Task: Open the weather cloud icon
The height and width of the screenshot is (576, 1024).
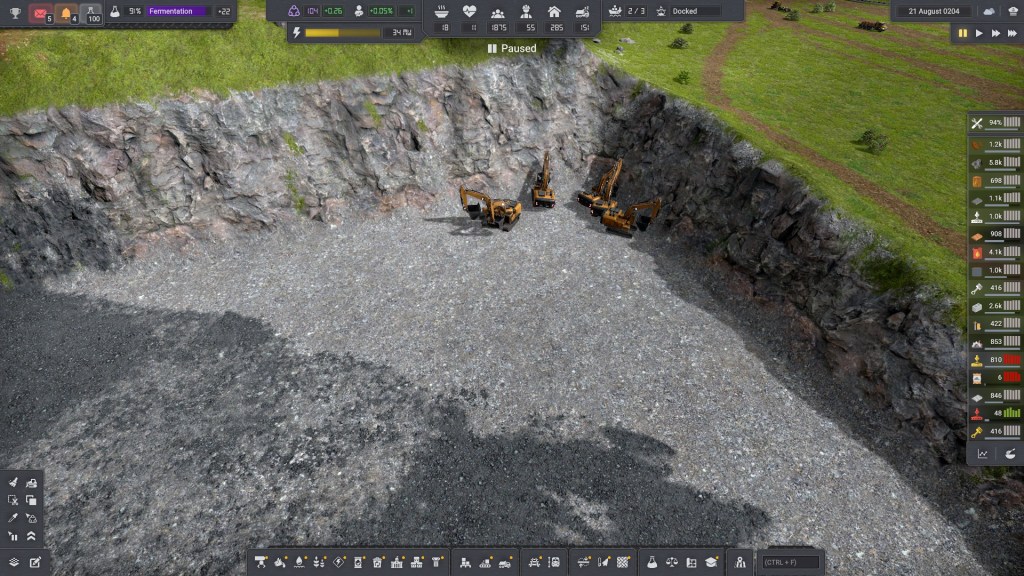Action: 989,11
